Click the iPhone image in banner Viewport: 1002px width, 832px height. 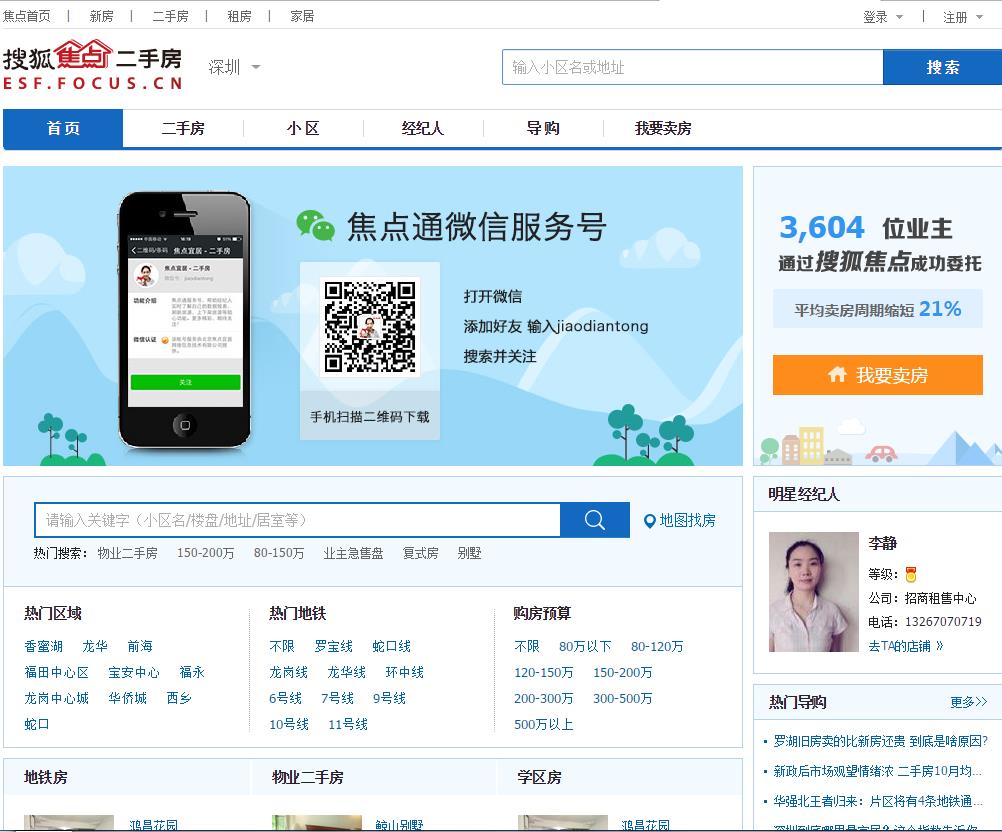click(x=184, y=320)
